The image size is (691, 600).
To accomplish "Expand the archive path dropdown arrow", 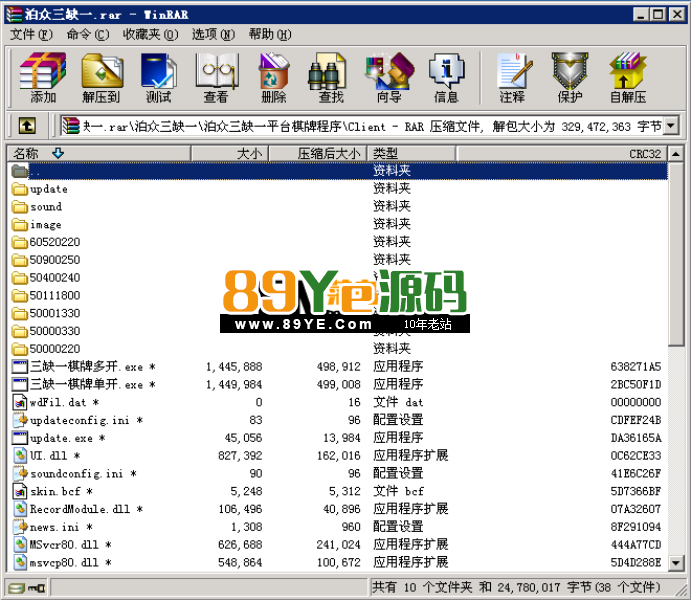I will click(x=671, y=126).
